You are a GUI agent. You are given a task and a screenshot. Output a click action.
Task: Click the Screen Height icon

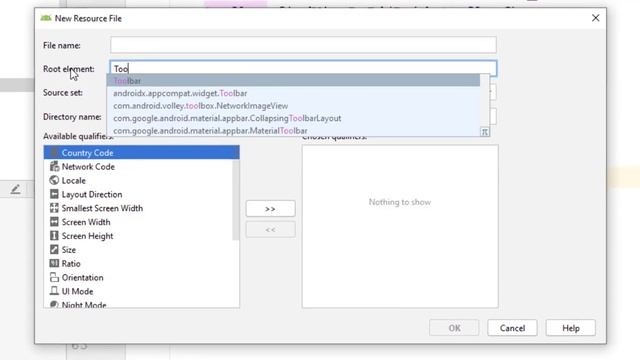coord(54,236)
